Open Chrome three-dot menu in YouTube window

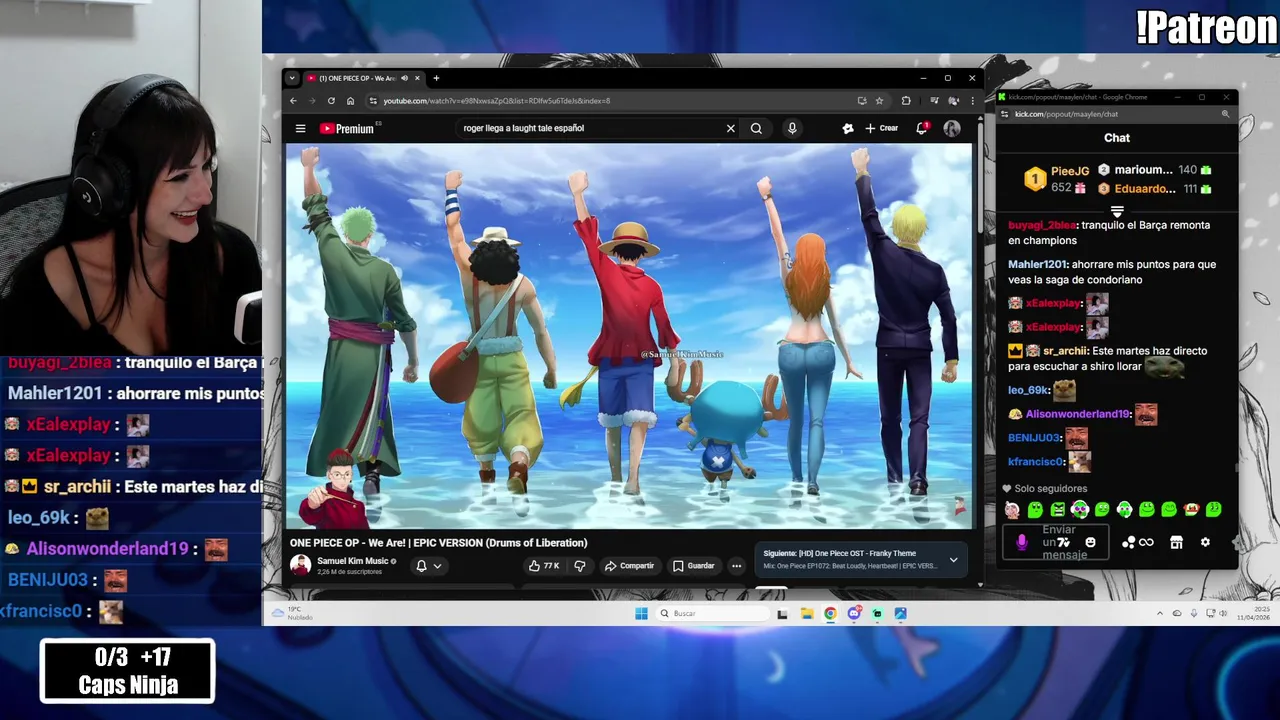pos(972,101)
